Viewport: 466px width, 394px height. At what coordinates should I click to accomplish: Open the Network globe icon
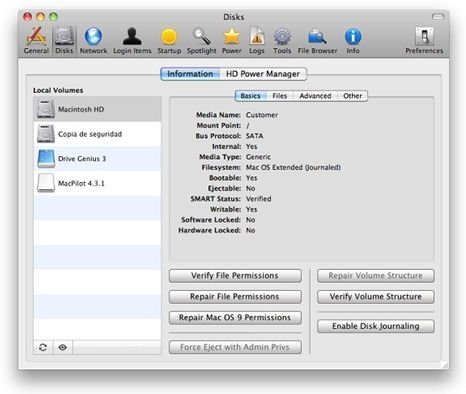[93, 41]
